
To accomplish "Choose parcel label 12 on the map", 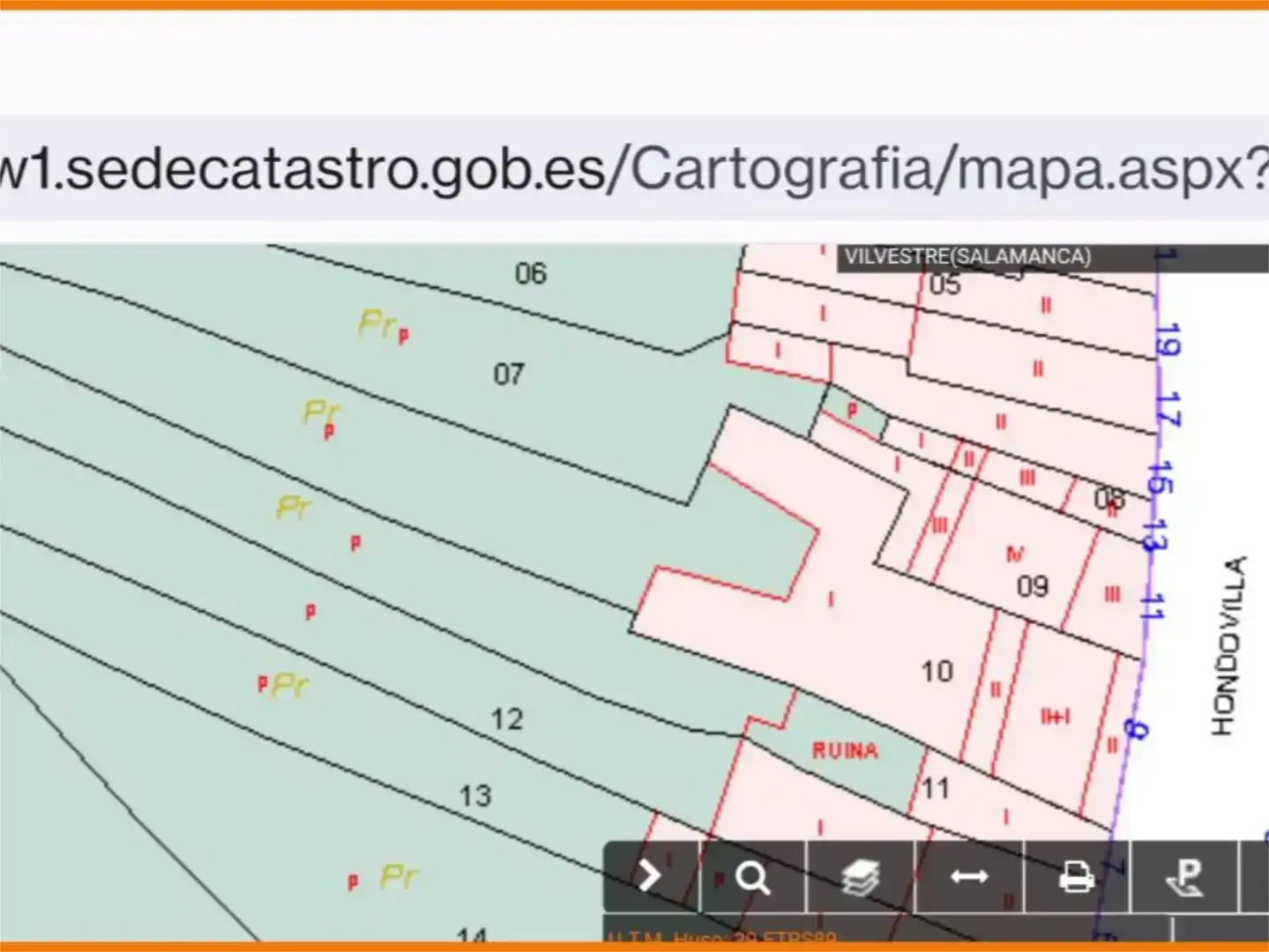I will point(507,719).
